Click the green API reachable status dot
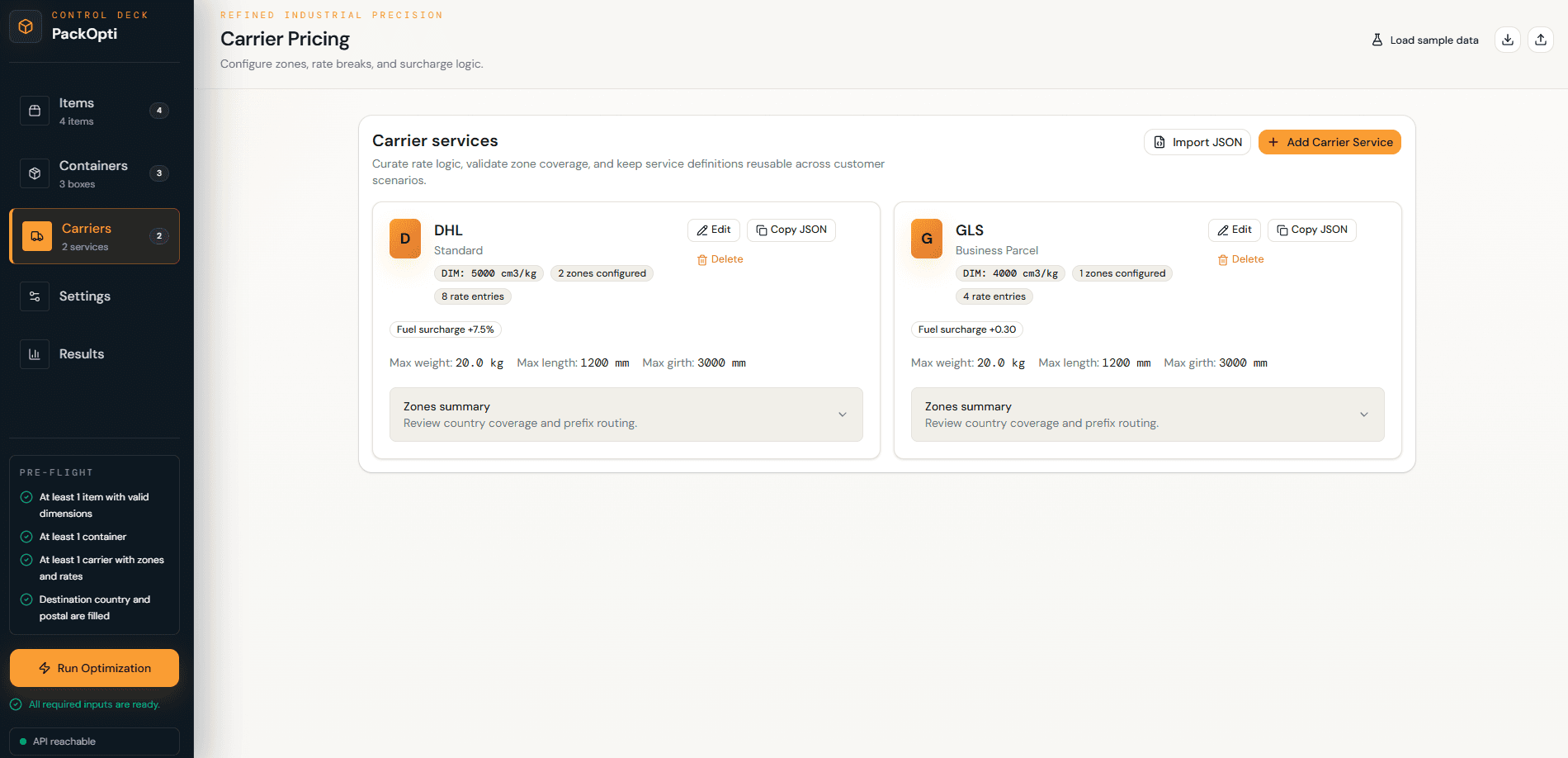 [x=23, y=741]
